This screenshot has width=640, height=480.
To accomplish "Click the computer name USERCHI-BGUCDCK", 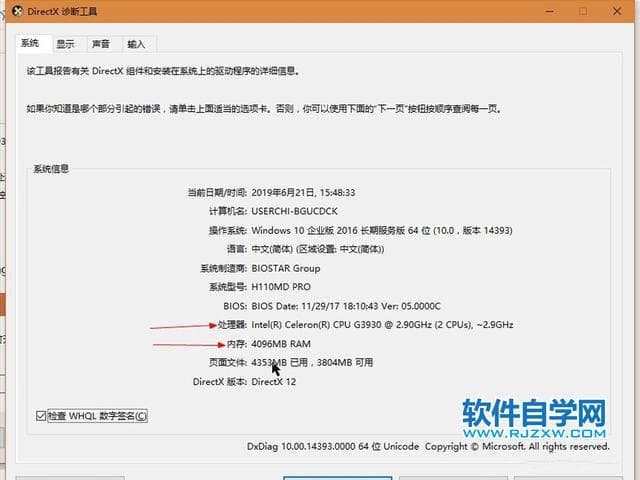I will [294, 211].
